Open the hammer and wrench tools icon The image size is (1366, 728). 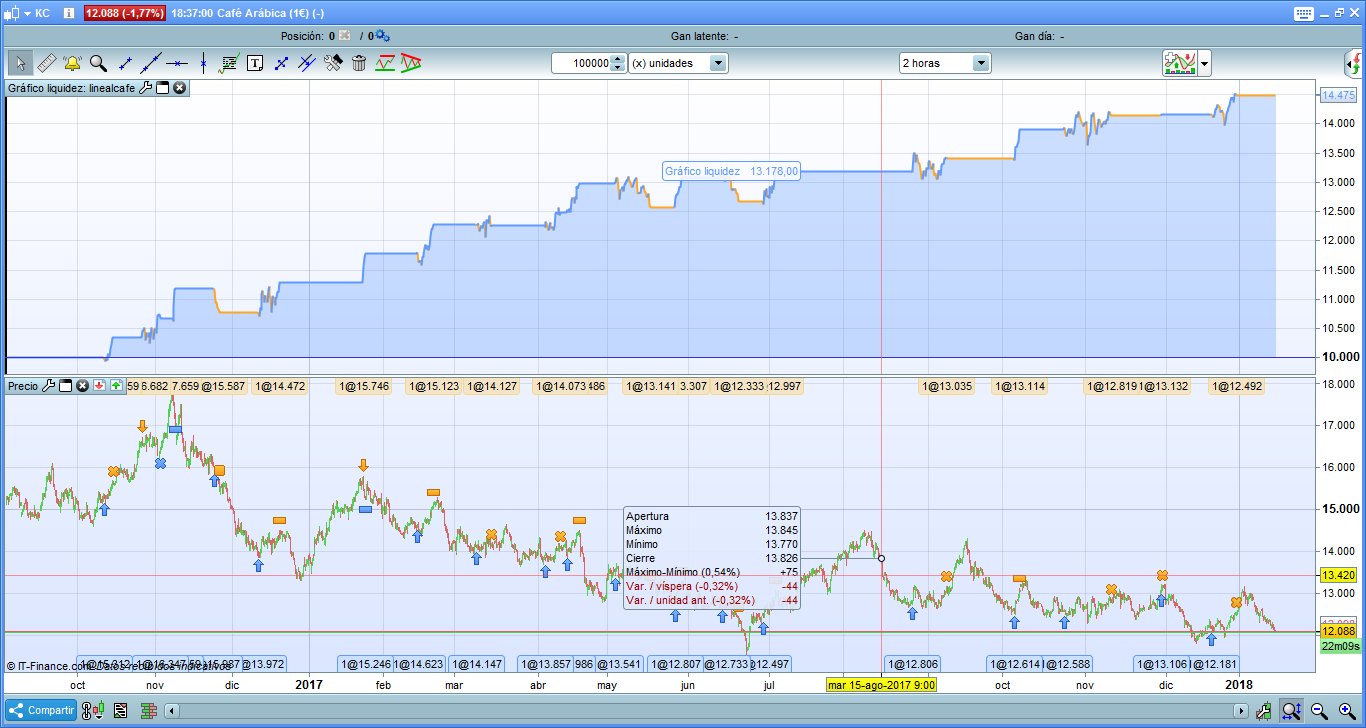coord(333,63)
